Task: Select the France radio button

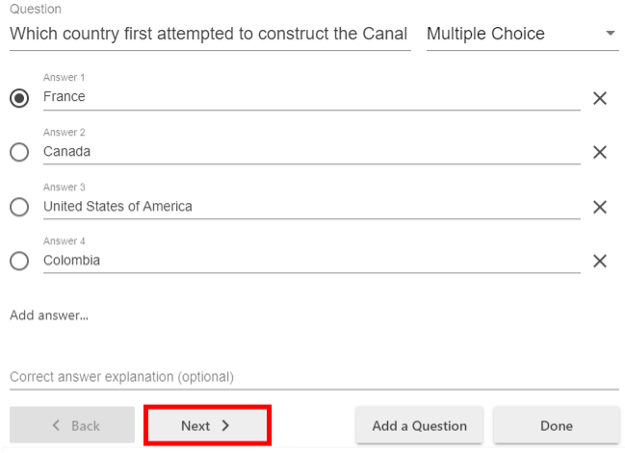Action: pyautogui.click(x=19, y=98)
